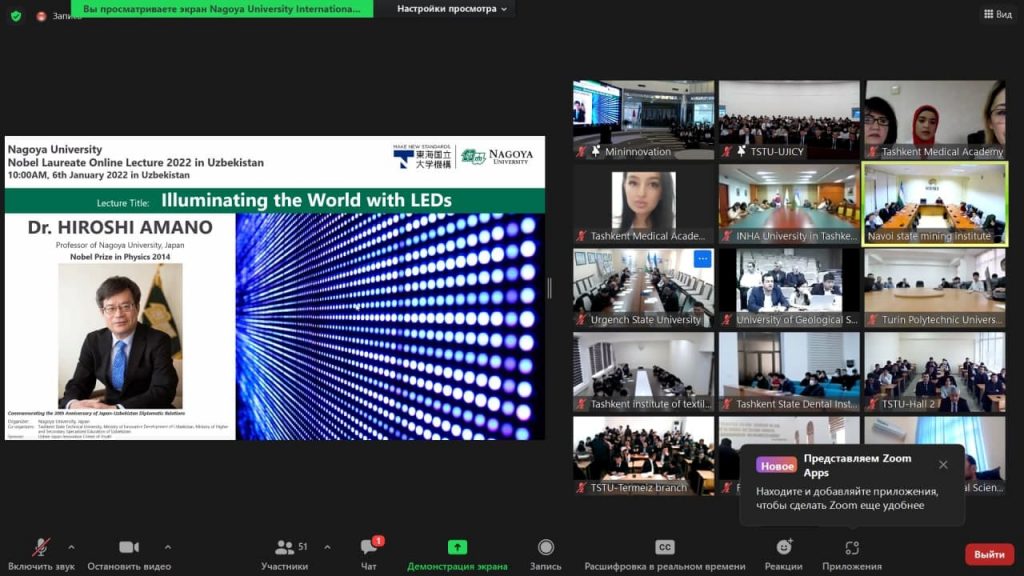The height and width of the screenshot is (576, 1024).
Task: Open the Participants panel icon
Action: pos(284,547)
